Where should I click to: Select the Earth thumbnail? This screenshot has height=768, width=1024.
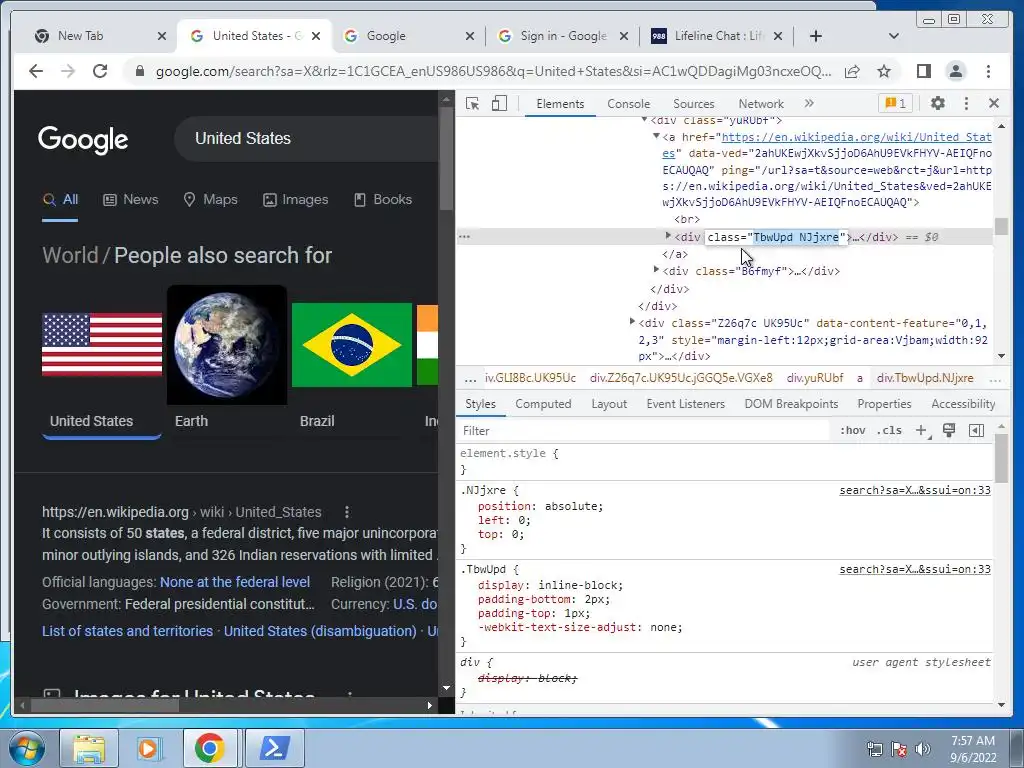[227, 345]
